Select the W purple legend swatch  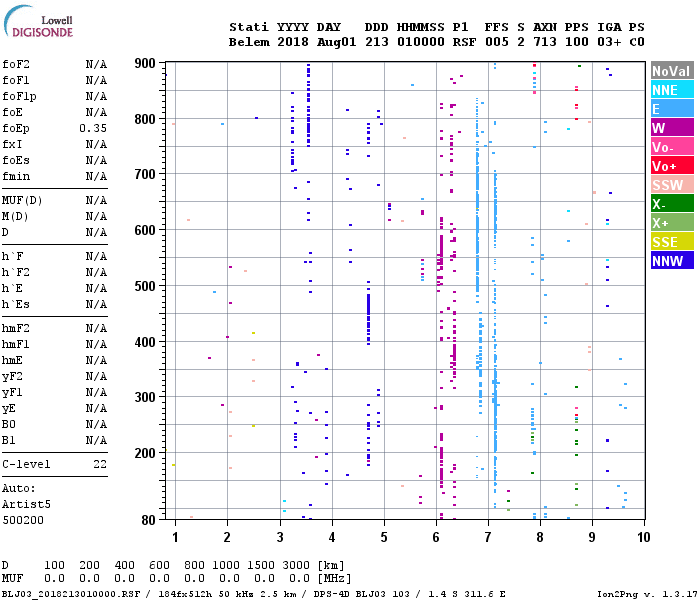[x=672, y=128]
